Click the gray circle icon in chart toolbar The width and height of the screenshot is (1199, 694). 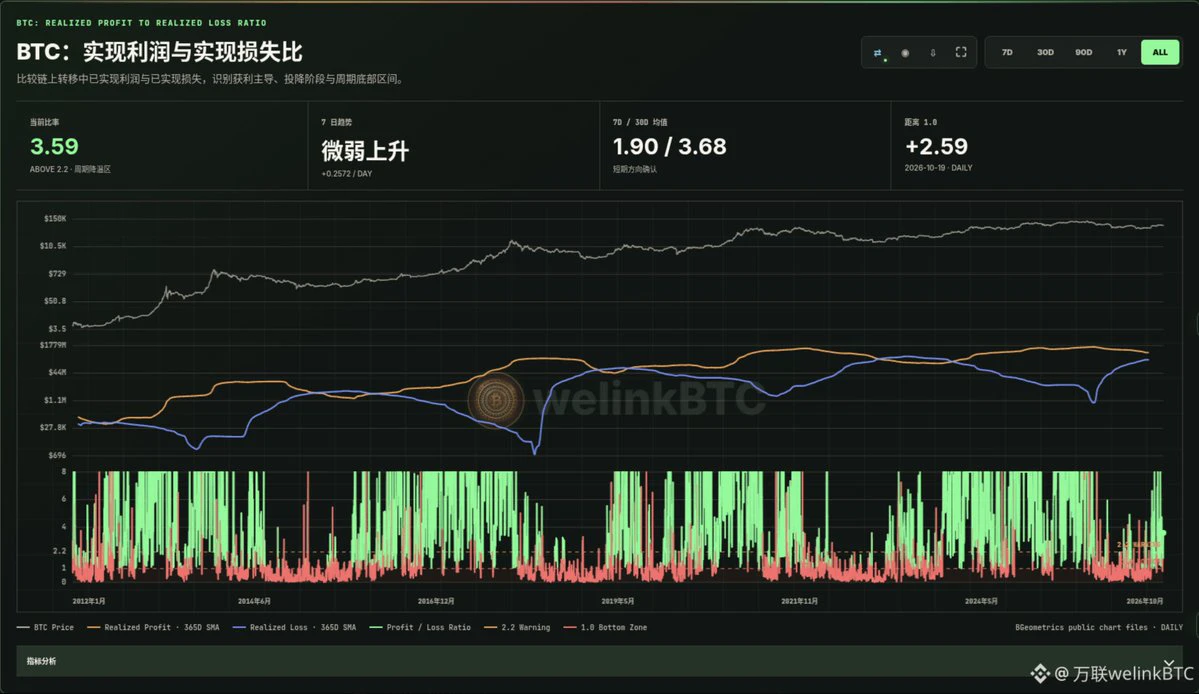click(905, 53)
